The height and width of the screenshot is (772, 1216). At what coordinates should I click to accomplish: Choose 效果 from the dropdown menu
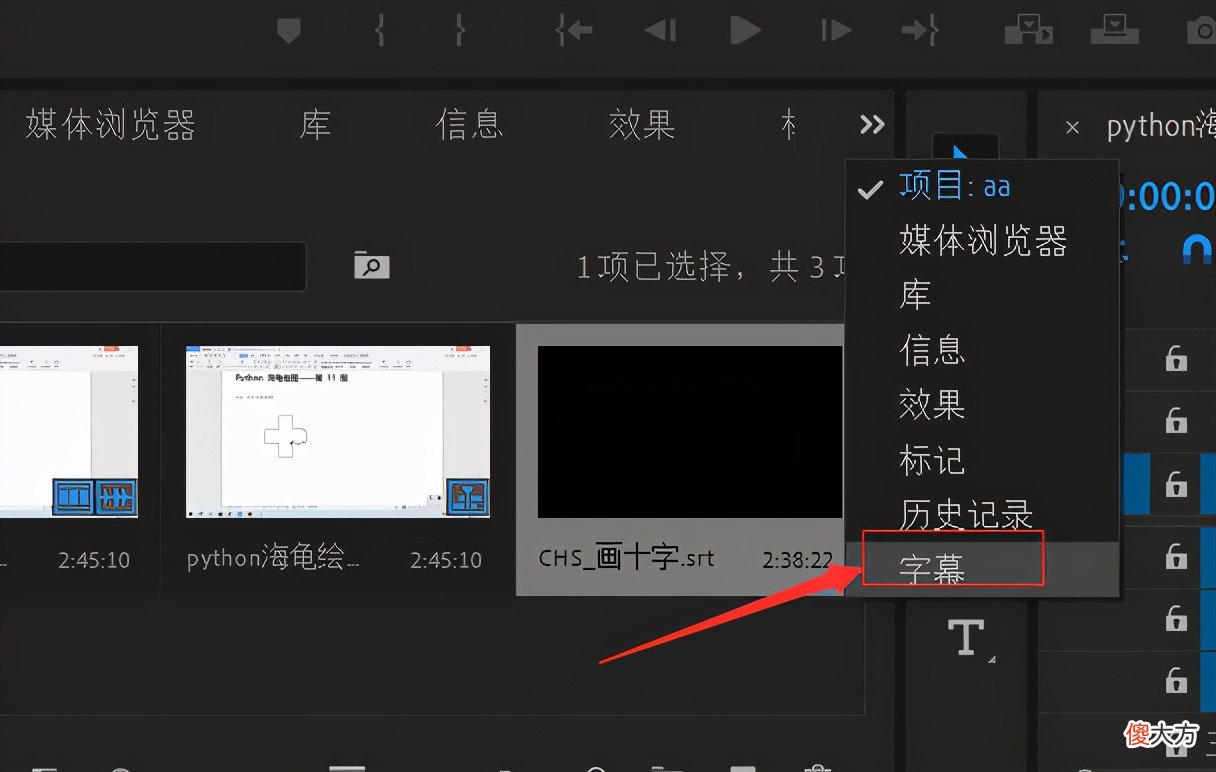(982, 405)
